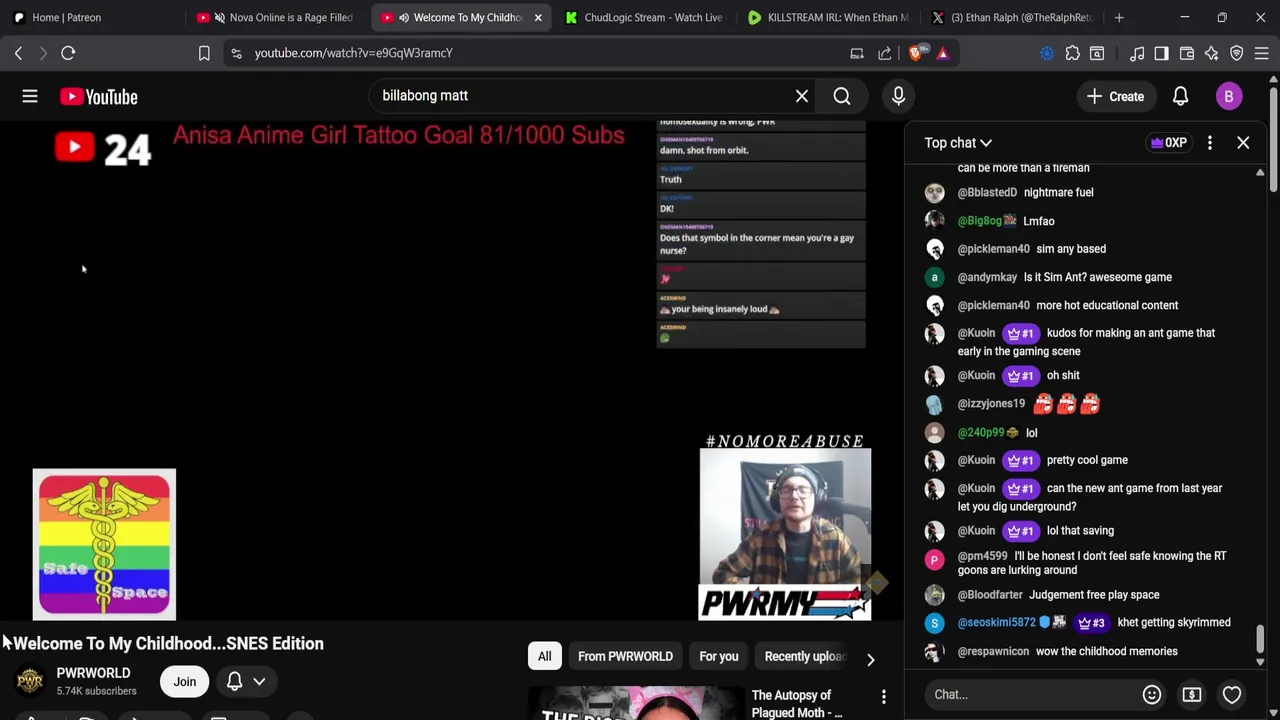Select Recently uploaded filter chip
The image size is (1280, 720).
(805, 657)
